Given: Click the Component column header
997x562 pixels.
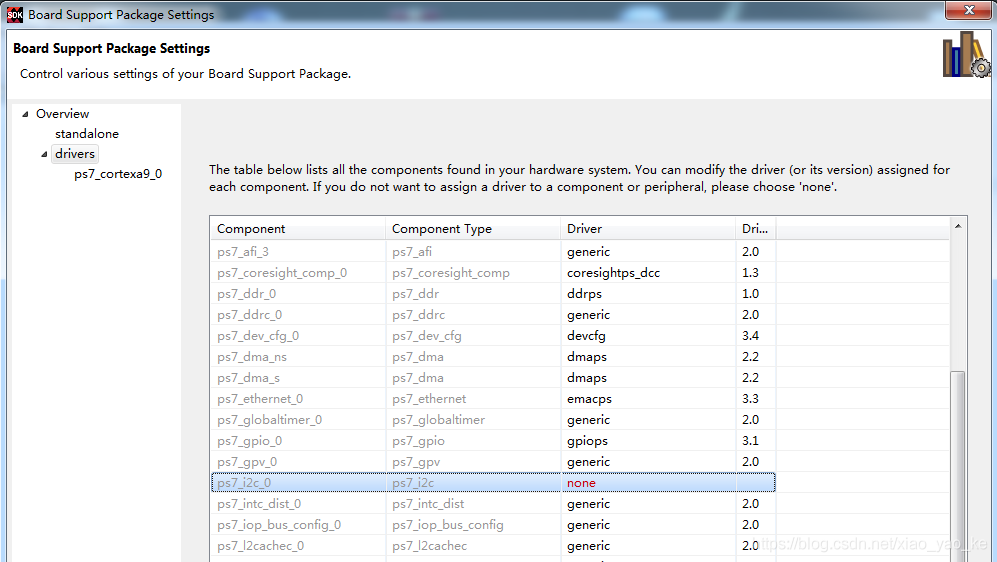Looking at the screenshot, I should 298,229.
